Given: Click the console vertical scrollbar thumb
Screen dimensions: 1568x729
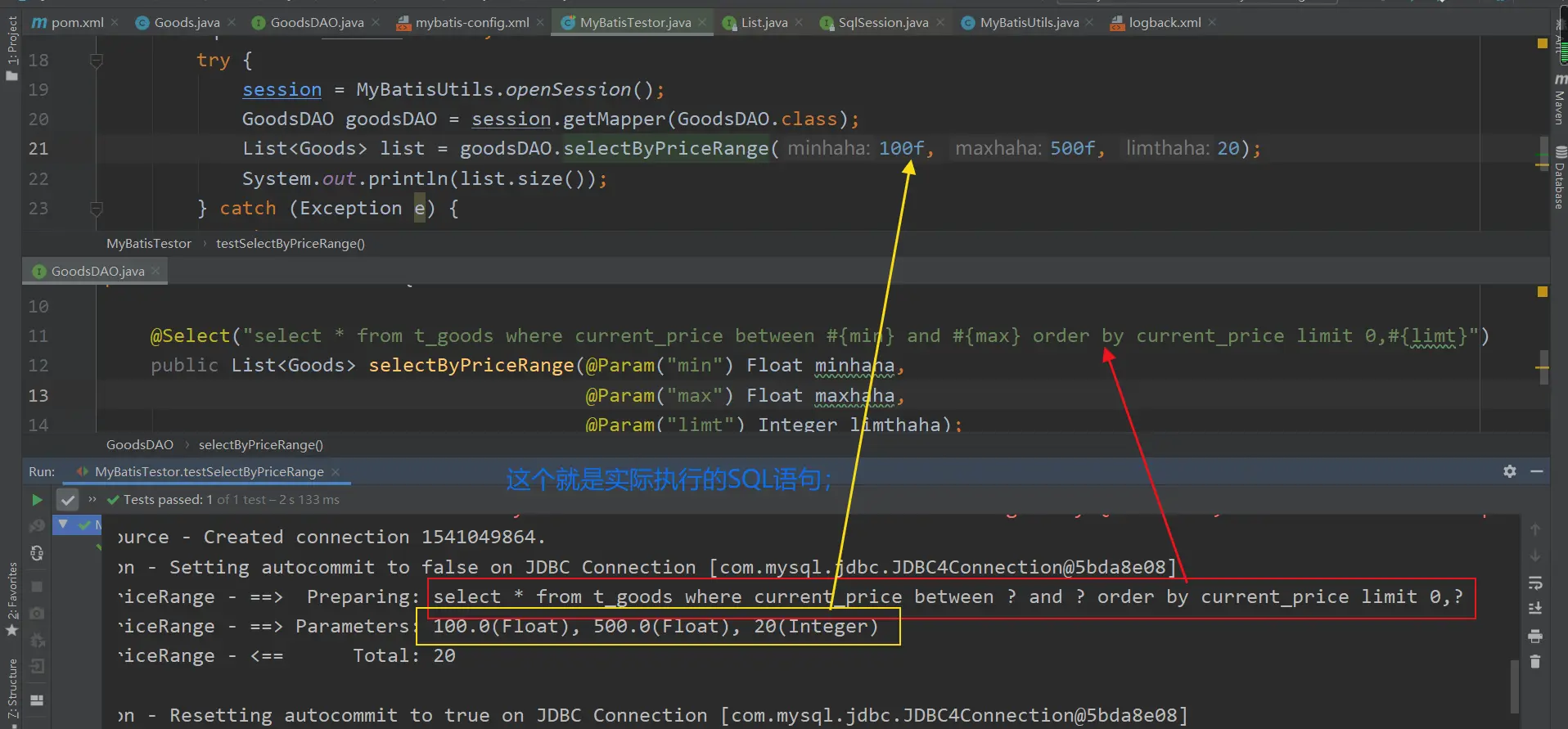Looking at the screenshot, I should click(1514, 686).
